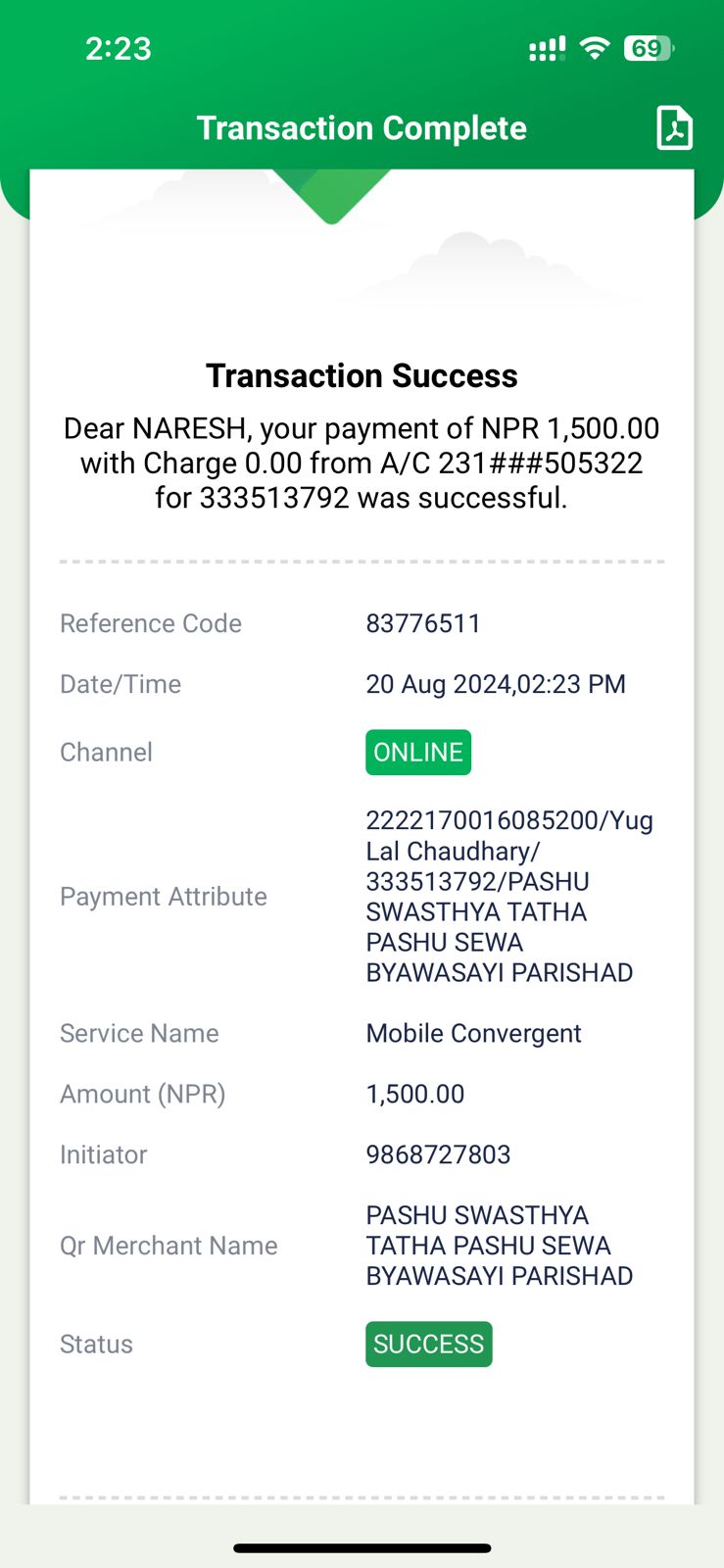Tap the SUCCESS status badge
Viewport: 724px width, 1568px height.
click(429, 1344)
